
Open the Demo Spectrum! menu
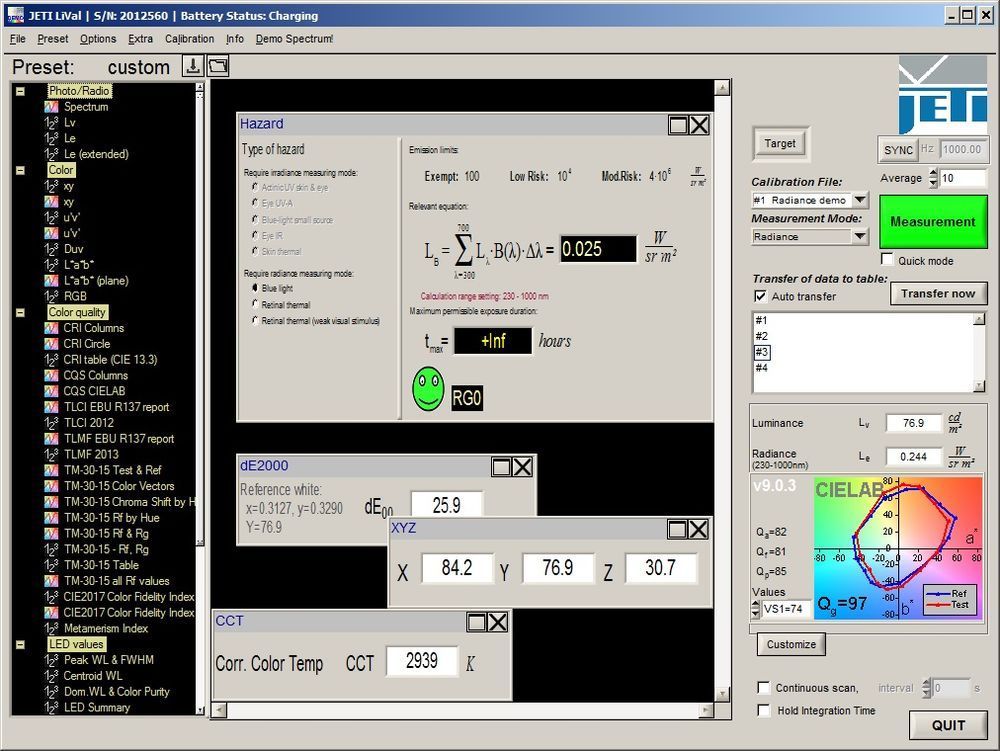pyautogui.click(x=294, y=39)
